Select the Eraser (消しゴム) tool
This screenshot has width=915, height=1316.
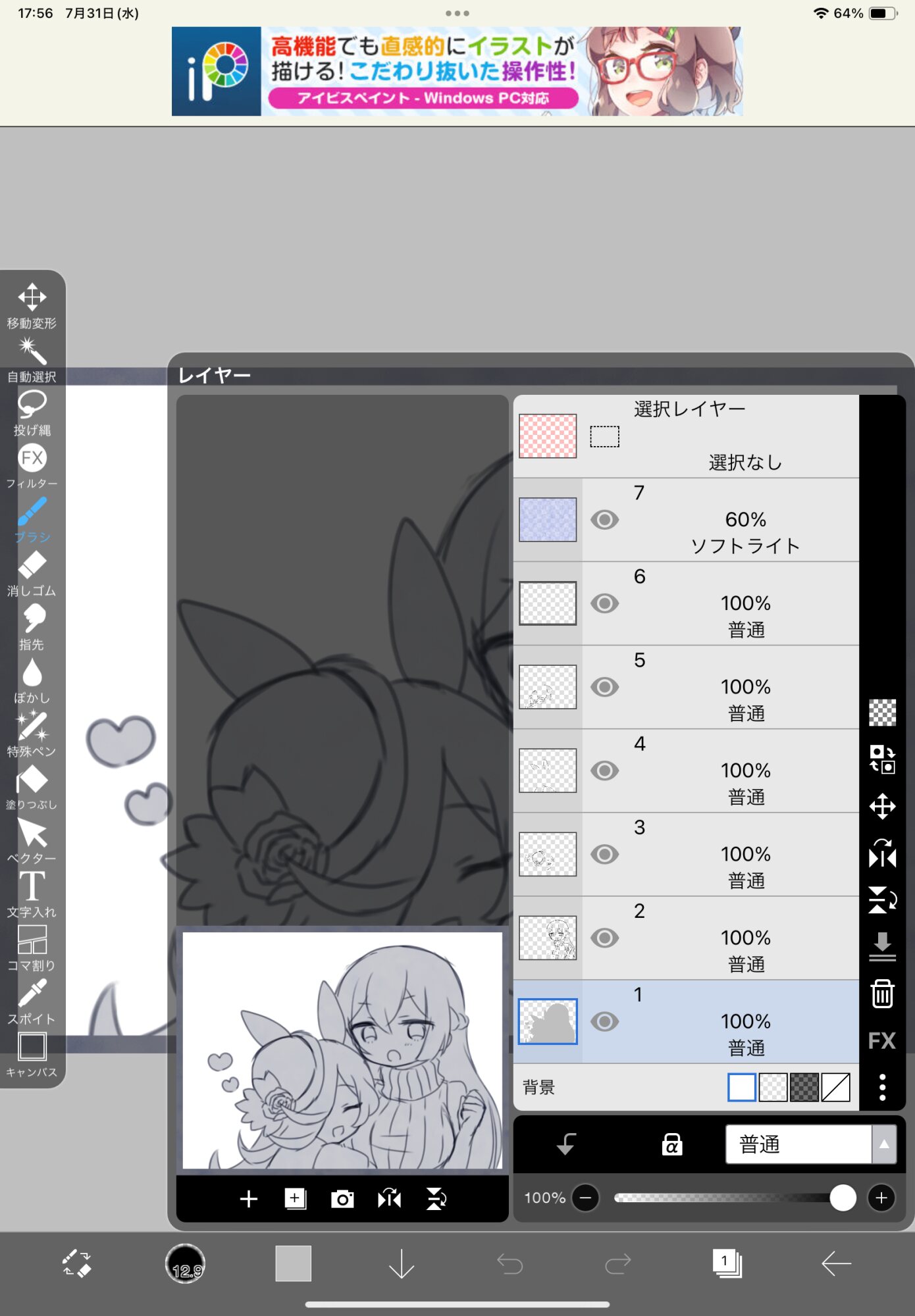(x=32, y=573)
